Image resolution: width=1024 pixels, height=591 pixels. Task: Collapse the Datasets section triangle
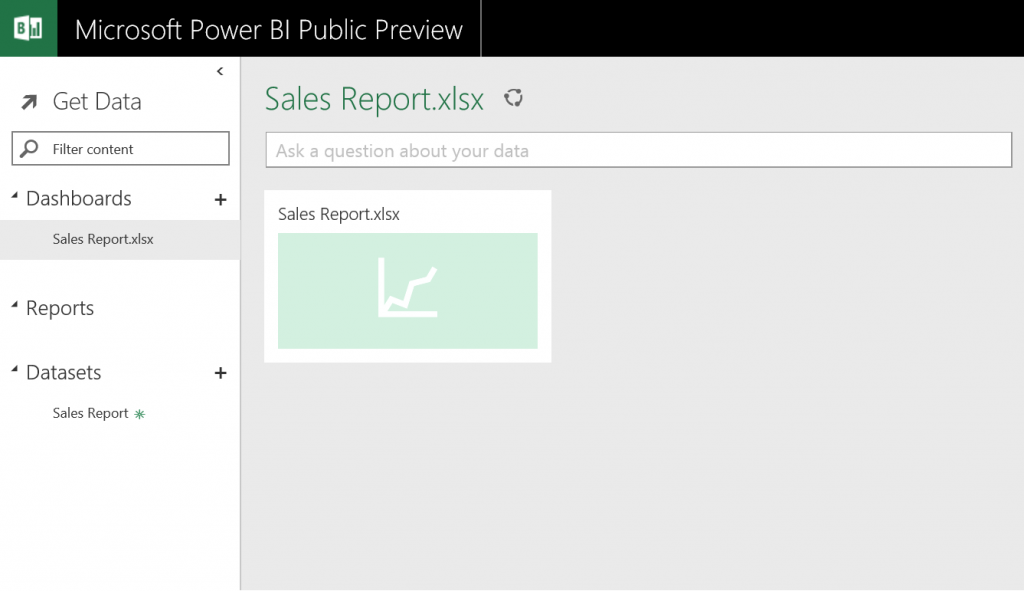[15, 370]
